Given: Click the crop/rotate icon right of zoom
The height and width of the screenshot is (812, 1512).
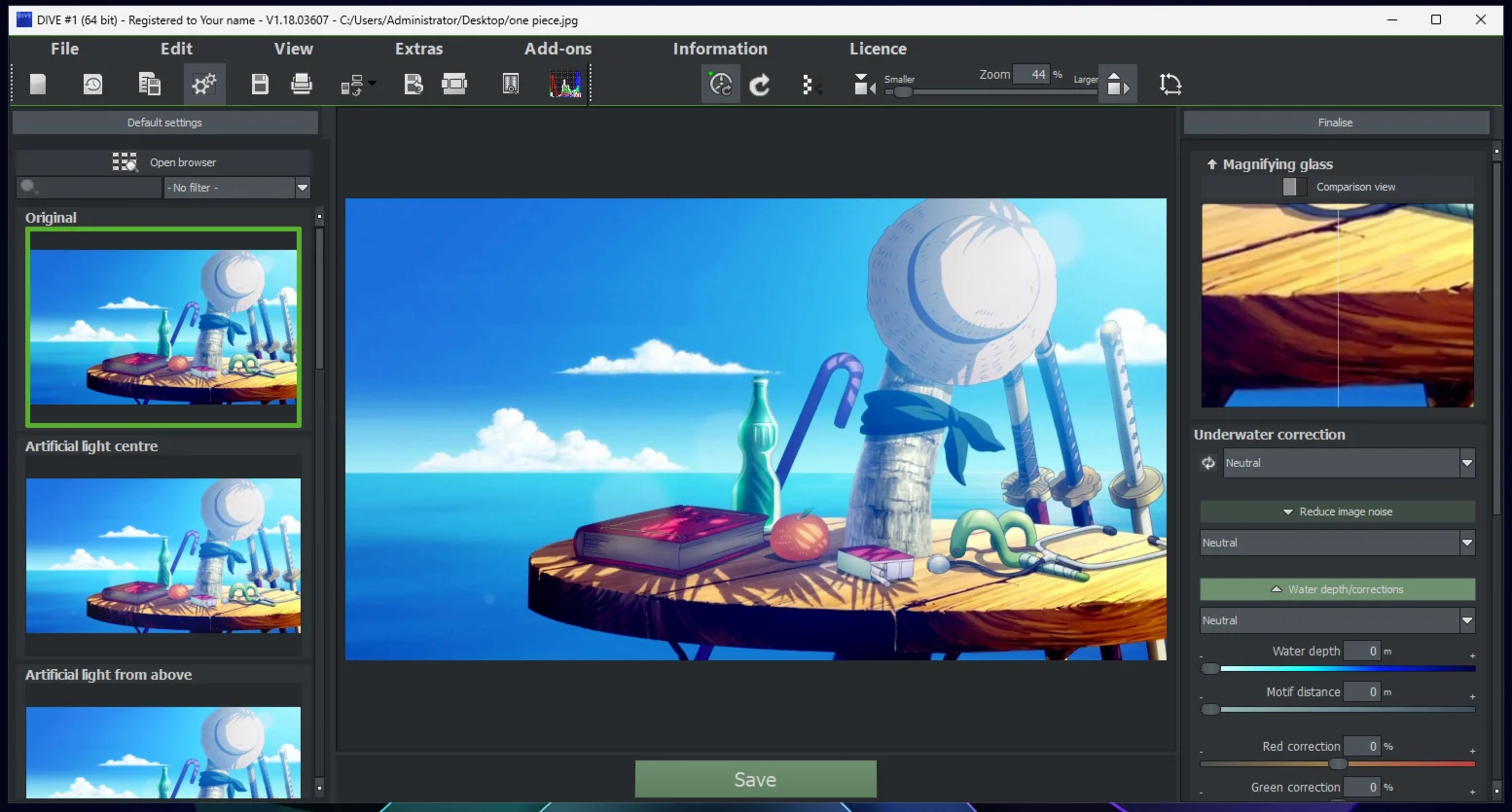Looking at the screenshot, I should tap(1170, 85).
